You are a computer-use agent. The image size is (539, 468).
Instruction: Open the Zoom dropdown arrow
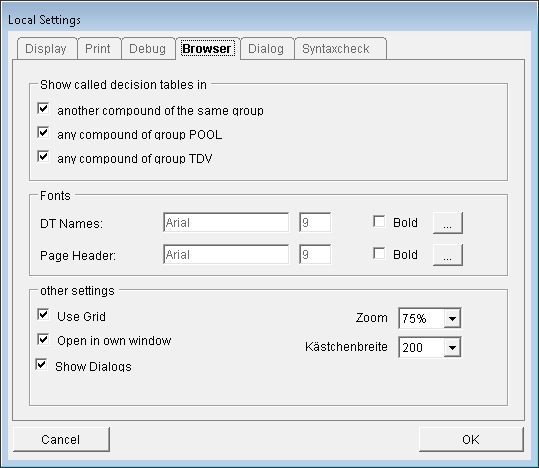pyautogui.click(x=452, y=318)
